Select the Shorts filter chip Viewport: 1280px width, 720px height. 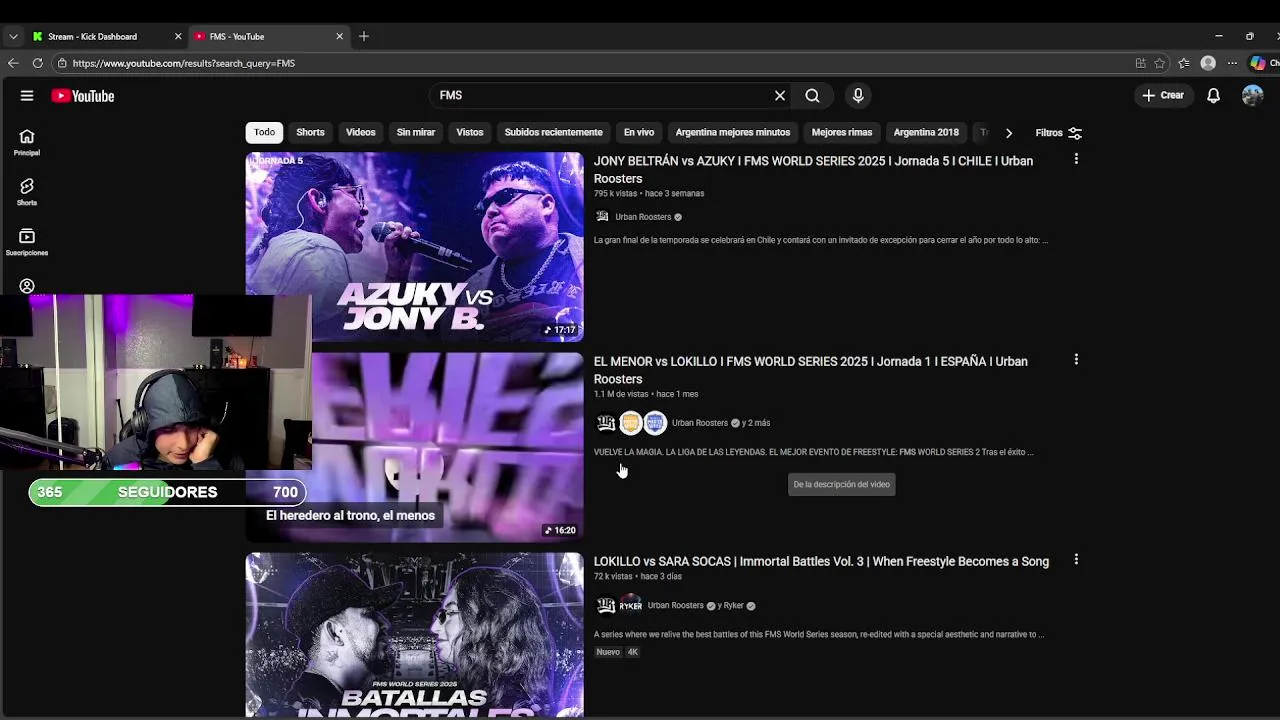pyautogui.click(x=310, y=132)
